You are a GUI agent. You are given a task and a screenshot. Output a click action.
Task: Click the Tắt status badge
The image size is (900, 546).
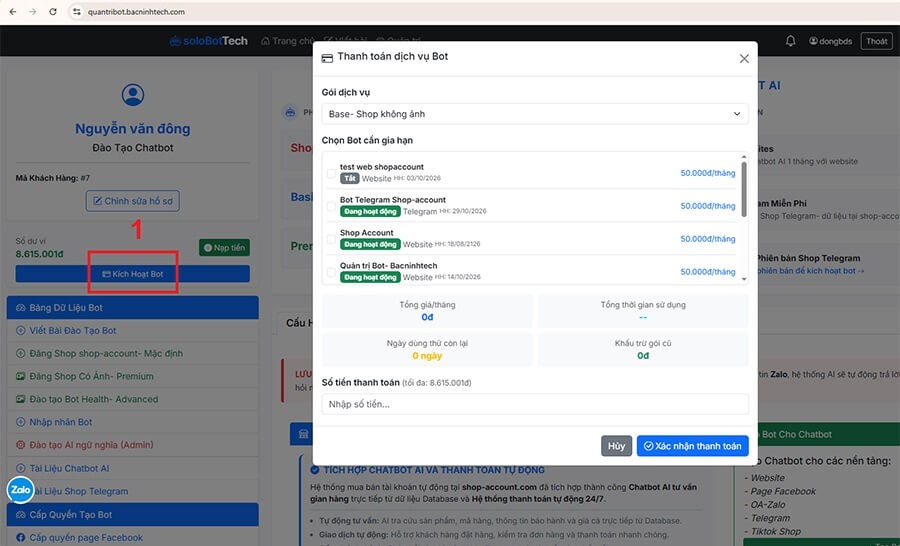(x=350, y=179)
